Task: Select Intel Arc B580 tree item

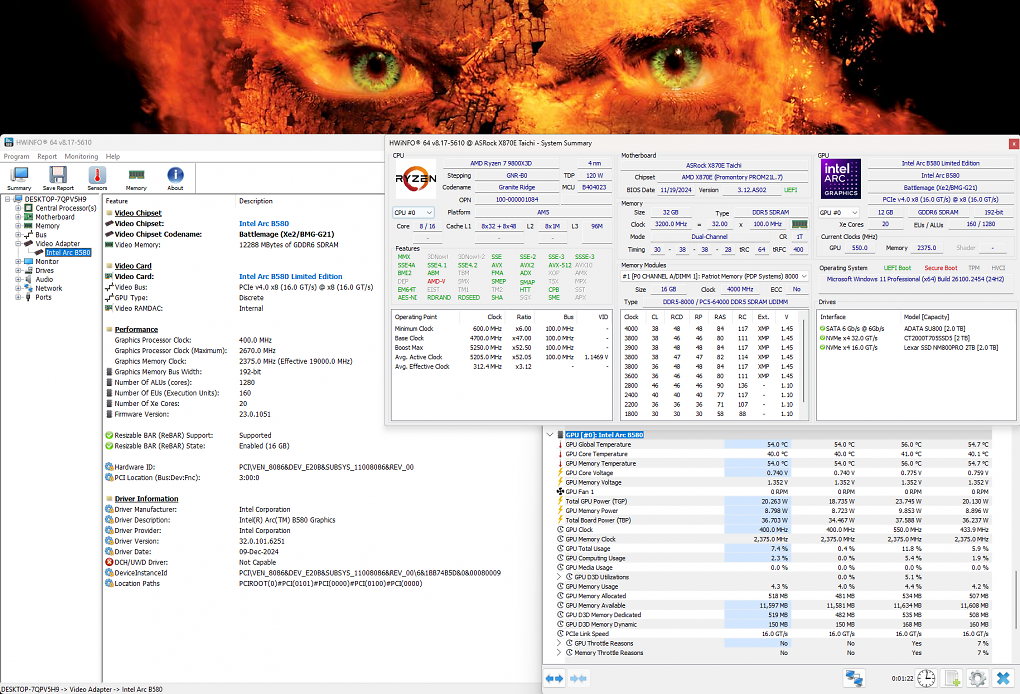Action: (x=68, y=252)
